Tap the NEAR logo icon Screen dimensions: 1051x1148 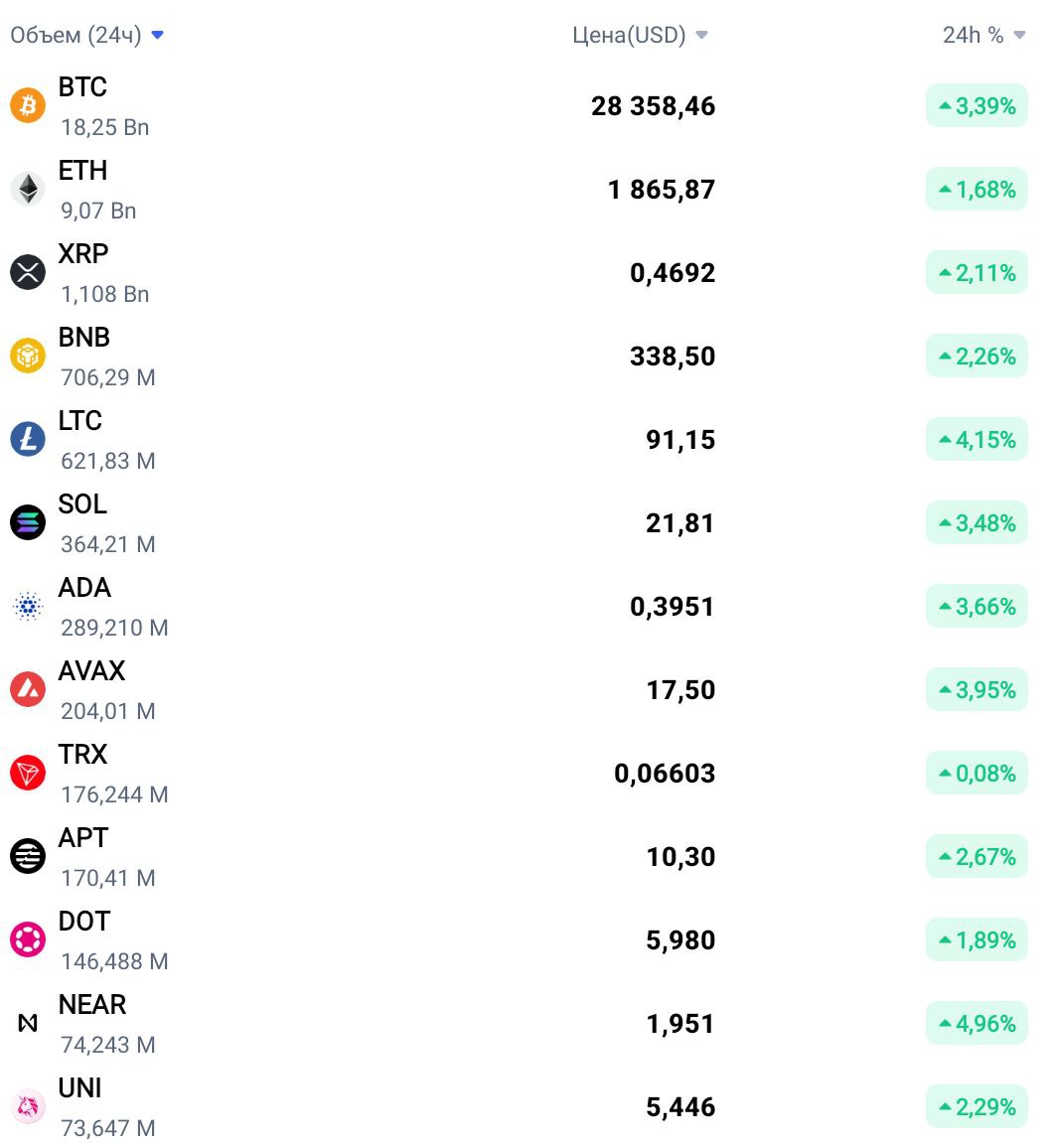pos(28,1024)
